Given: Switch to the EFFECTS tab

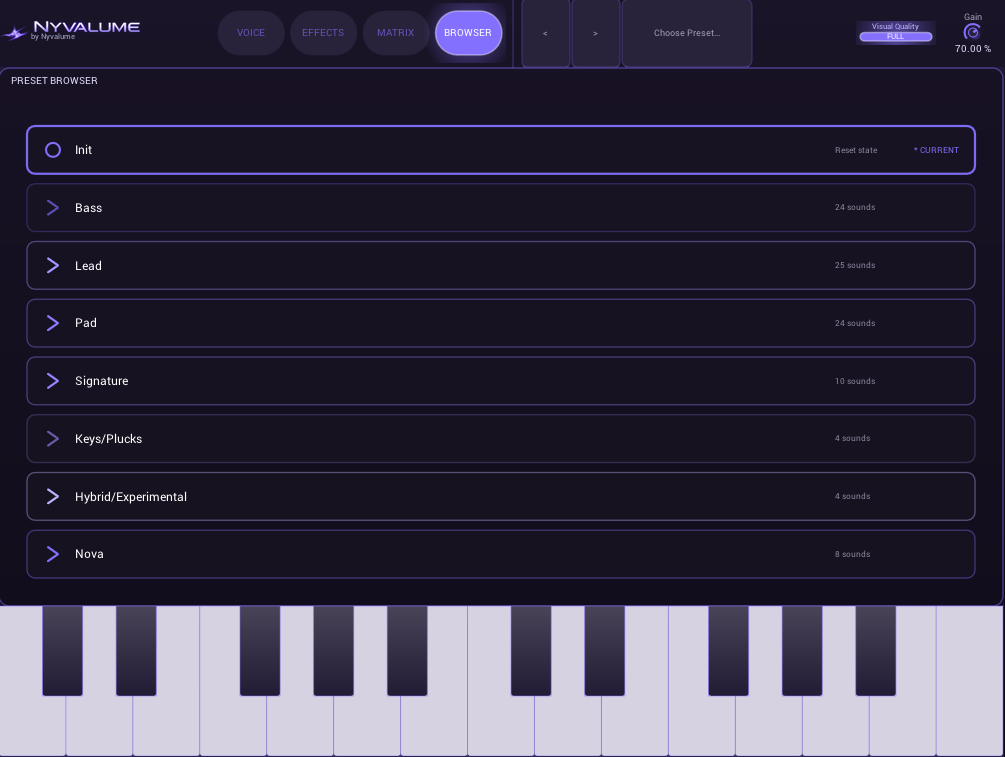Looking at the screenshot, I should 323,33.
